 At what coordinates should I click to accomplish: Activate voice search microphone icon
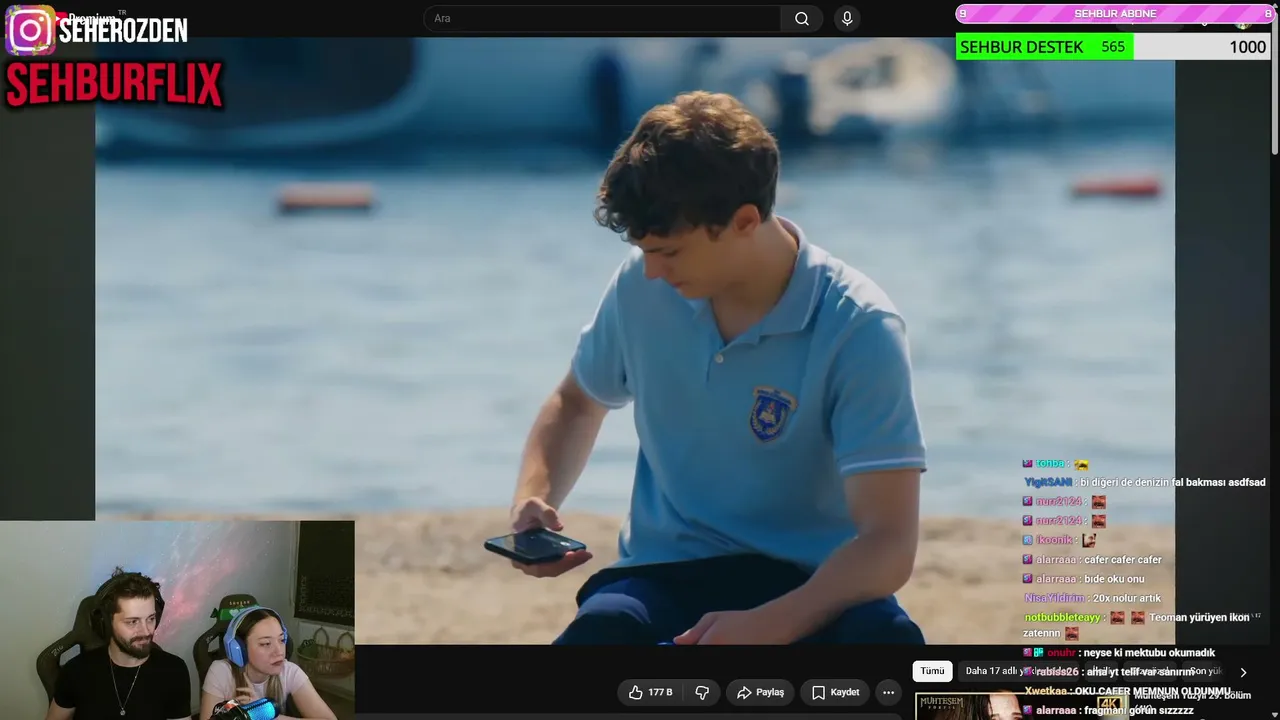pos(847,18)
